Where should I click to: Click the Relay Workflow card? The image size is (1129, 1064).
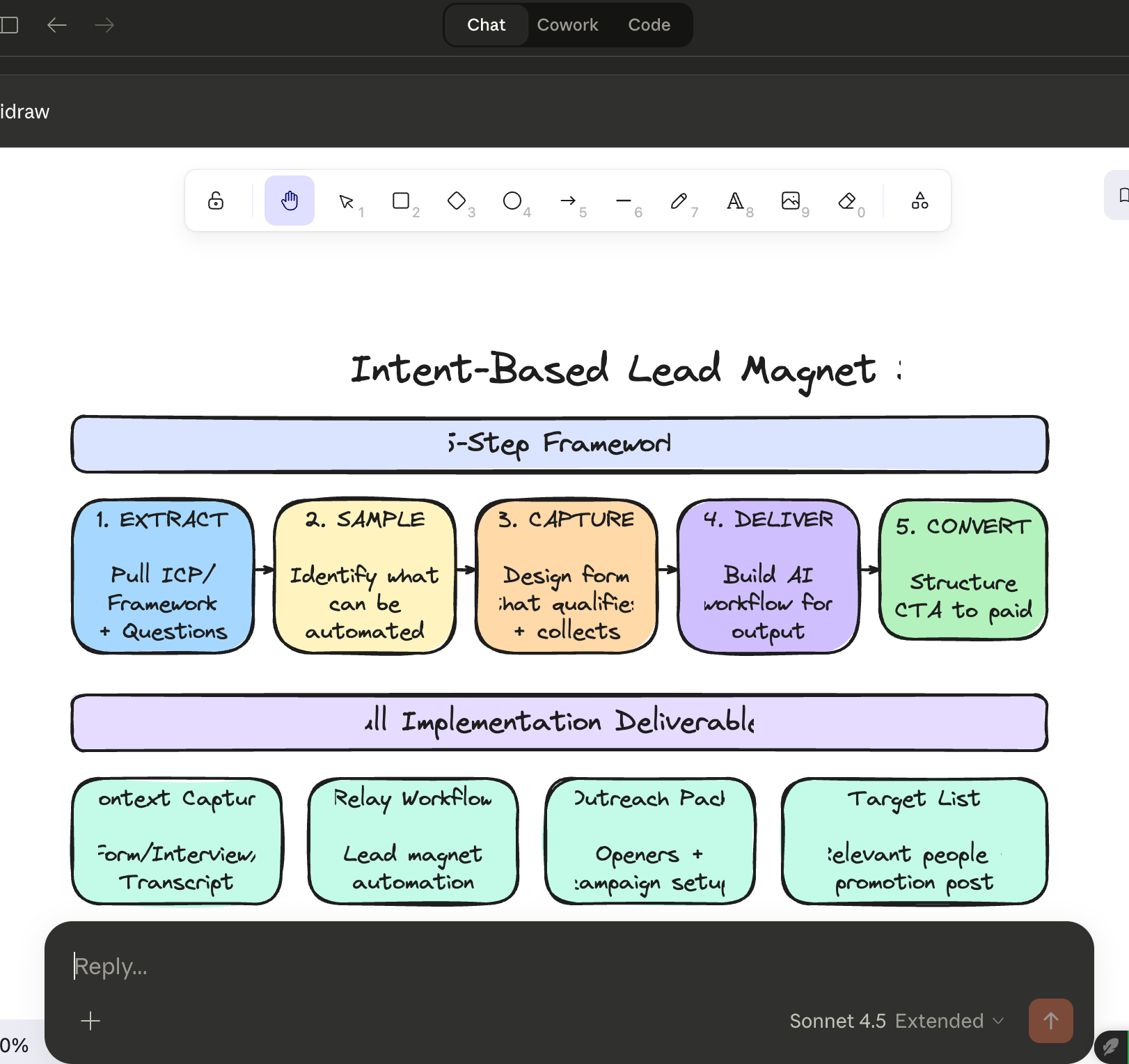[413, 841]
